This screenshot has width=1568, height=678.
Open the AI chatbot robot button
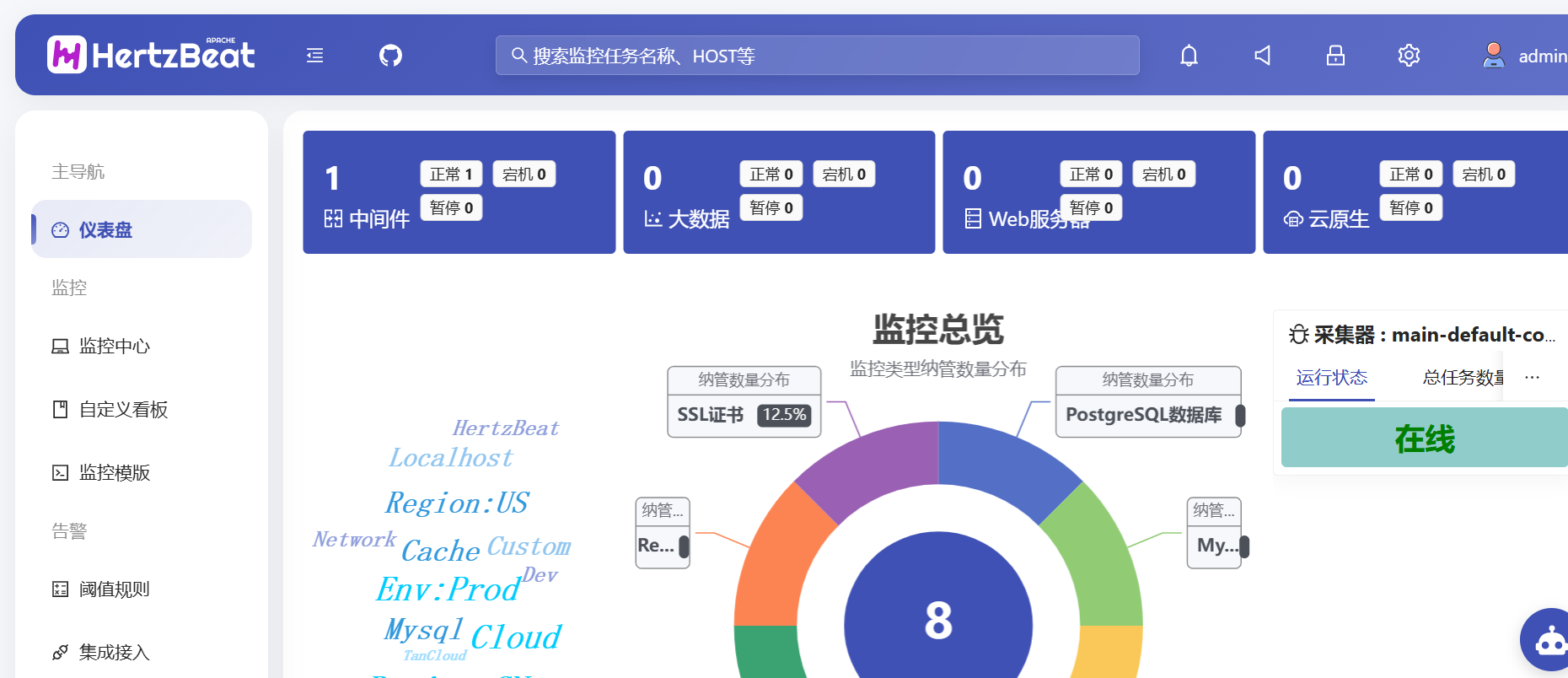click(x=1547, y=640)
